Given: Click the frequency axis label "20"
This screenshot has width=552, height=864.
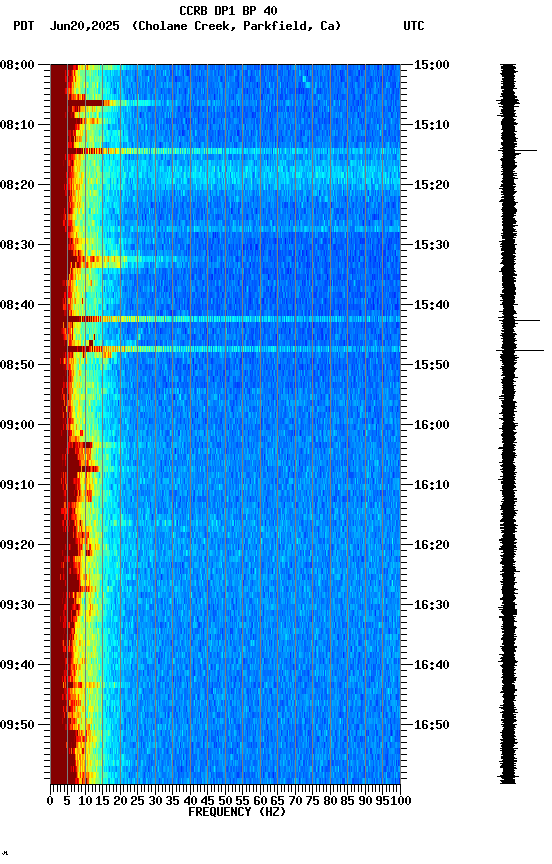Looking at the screenshot, I should 120,801.
